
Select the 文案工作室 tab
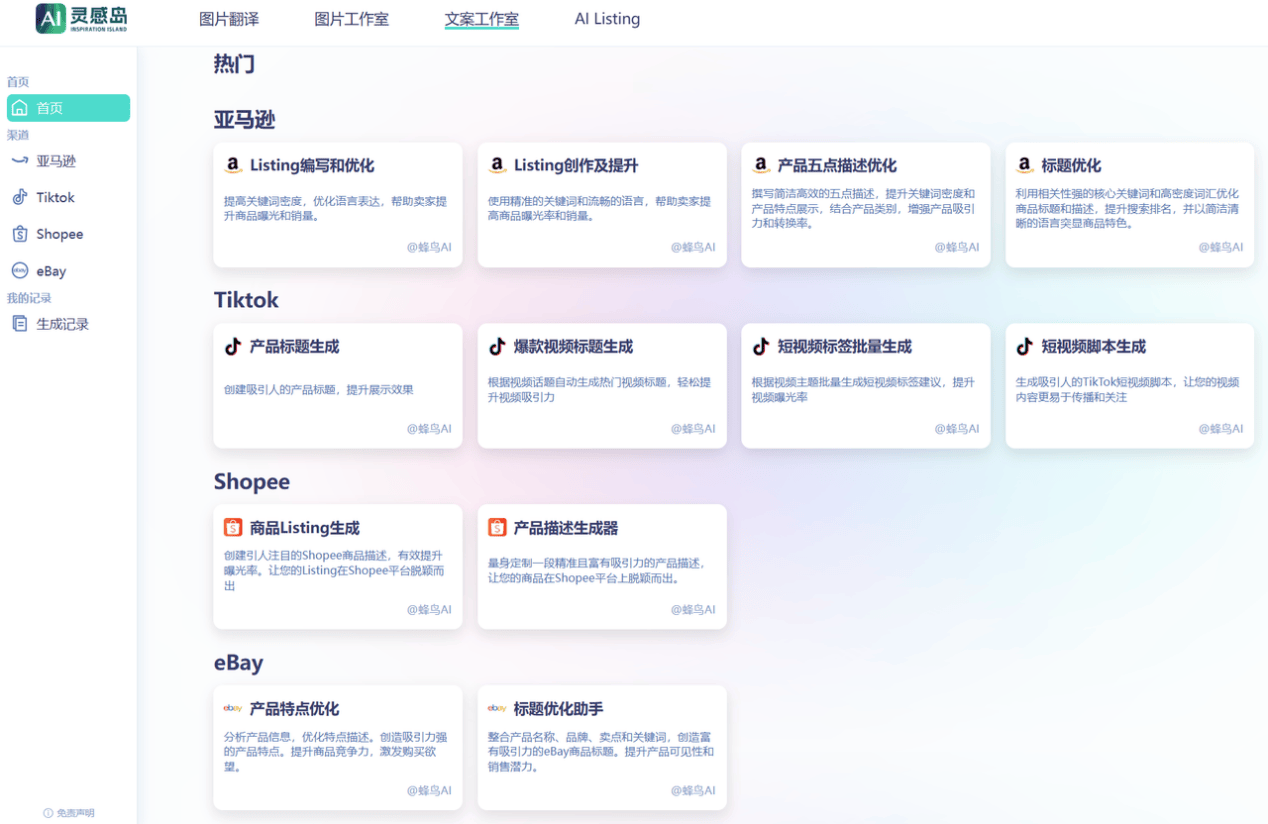481,19
